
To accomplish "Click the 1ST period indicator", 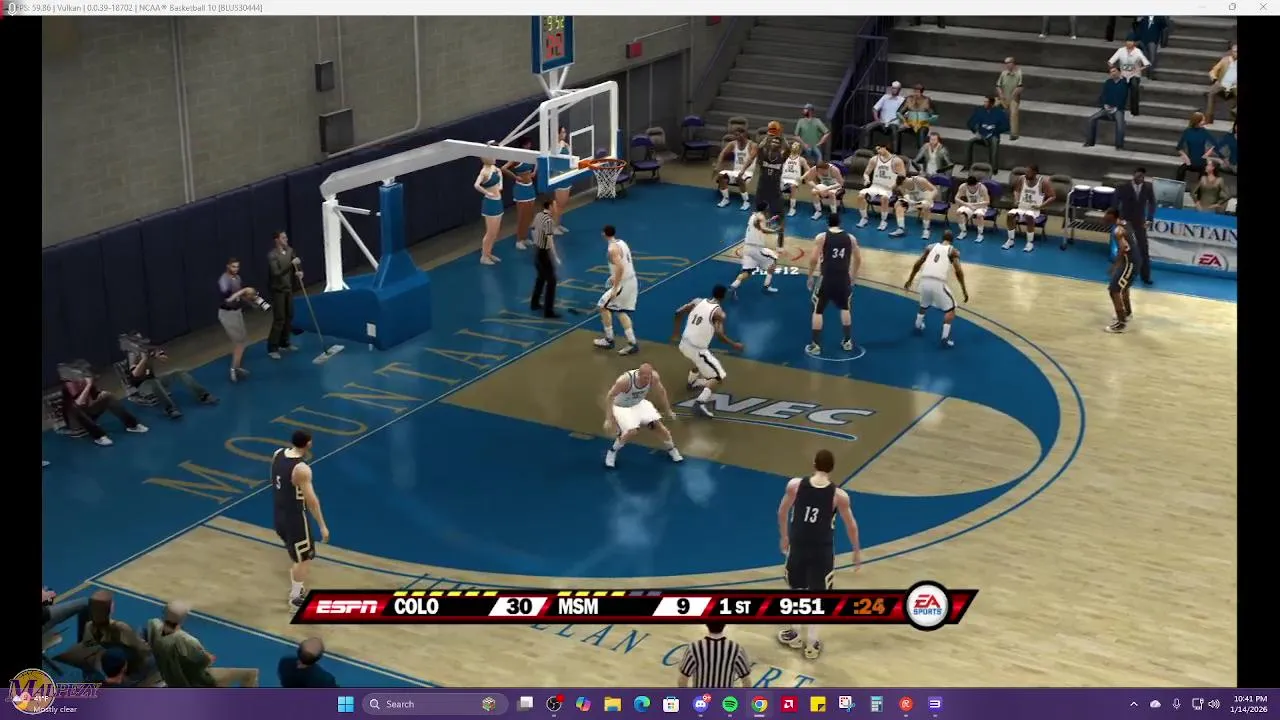I will coord(735,607).
